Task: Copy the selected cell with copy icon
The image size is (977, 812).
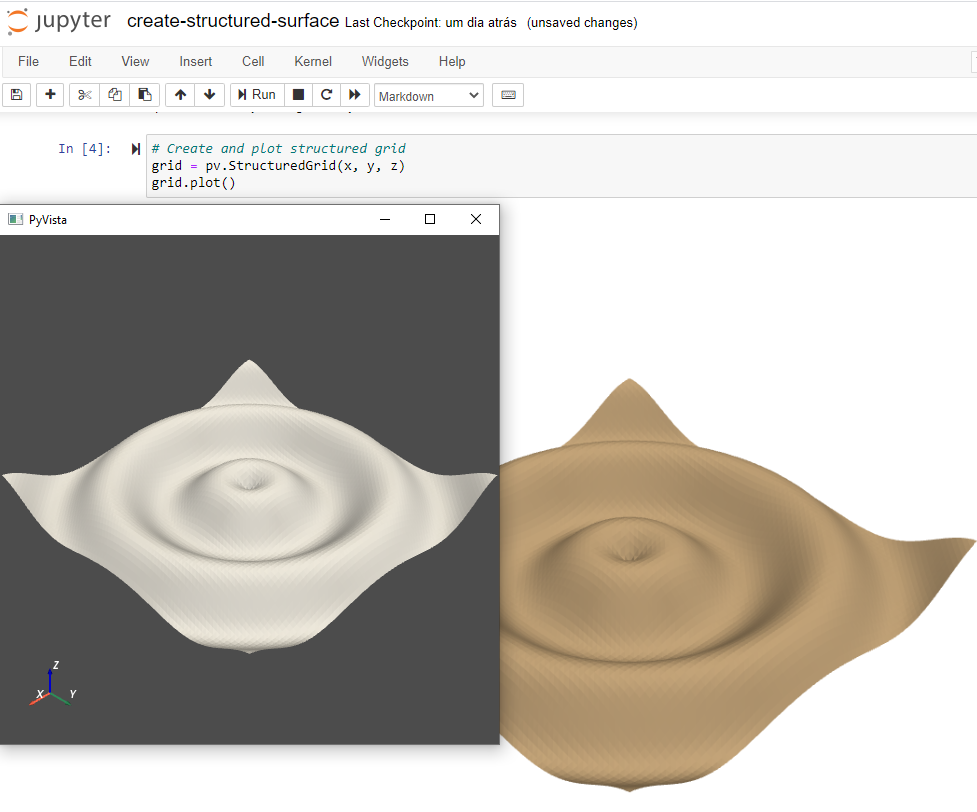Action: pyautogui.click(x=114, y=94)
